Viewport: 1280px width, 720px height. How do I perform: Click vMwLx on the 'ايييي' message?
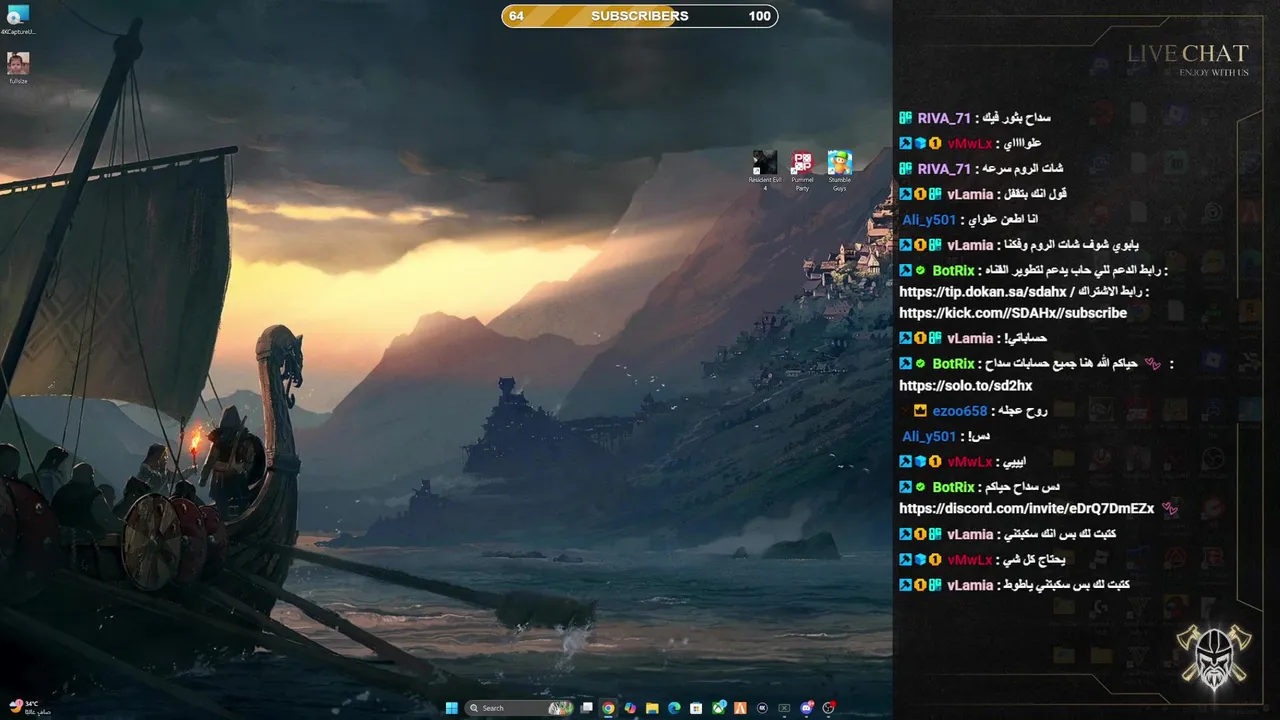point(970,462)
